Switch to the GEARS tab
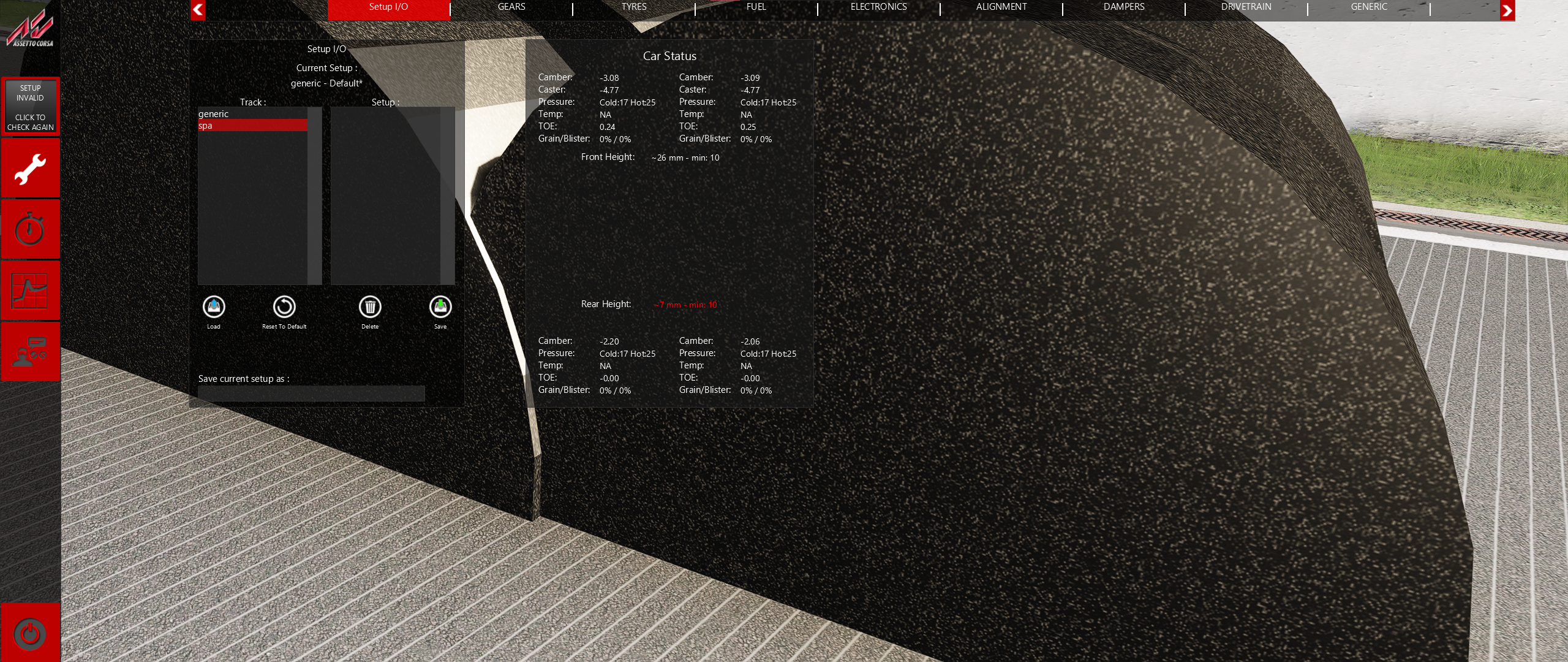Viewport: 1568px width, 662px height. click(511, 7)
